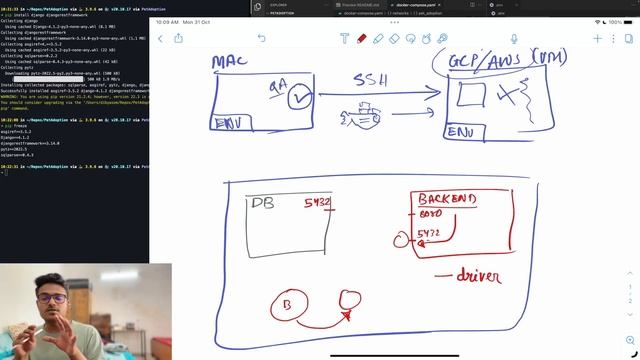Open the three-dot more options menu
This screenshot has height=360, width=640.
[613, 39]
